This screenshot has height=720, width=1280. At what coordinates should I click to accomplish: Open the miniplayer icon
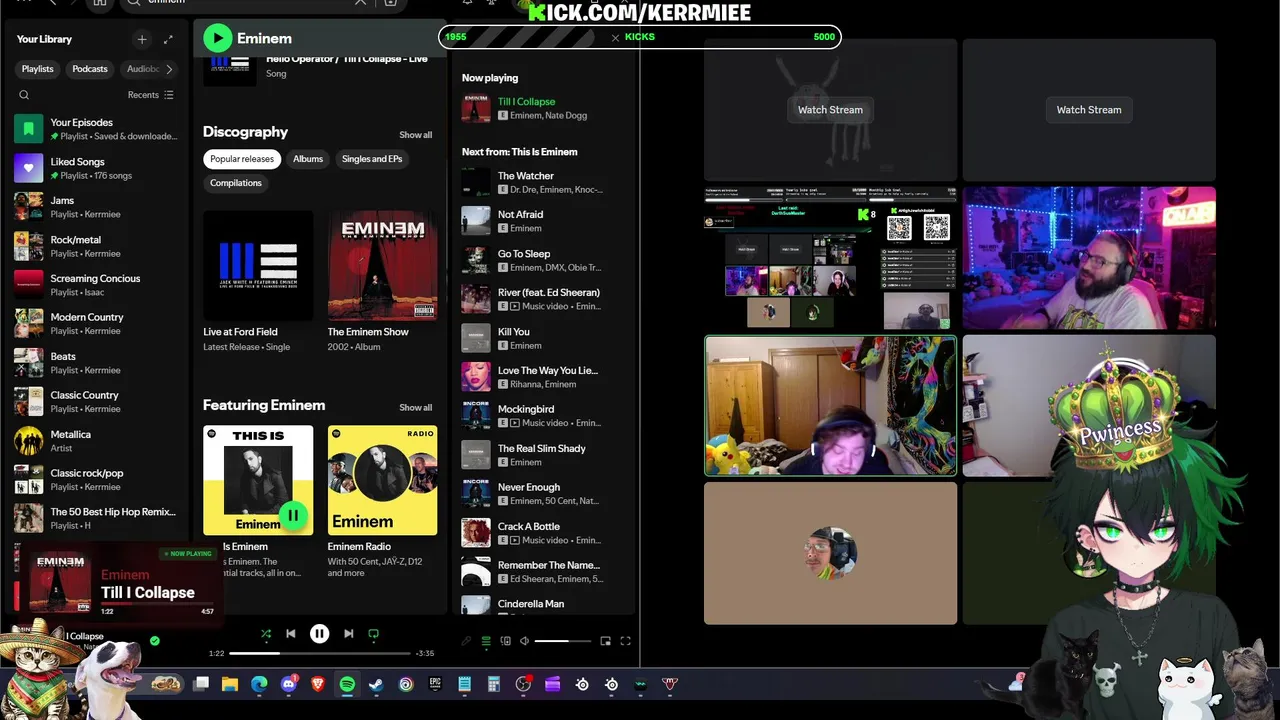click(x=605, y=641)
